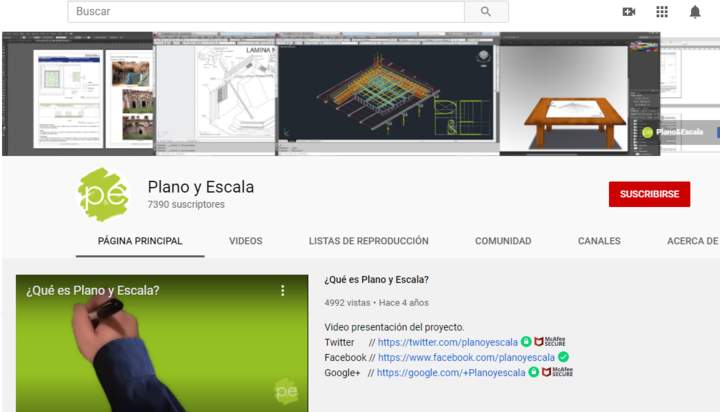
Task: Follow the google.com/+Planoyescala link
Action: [450, 373]
